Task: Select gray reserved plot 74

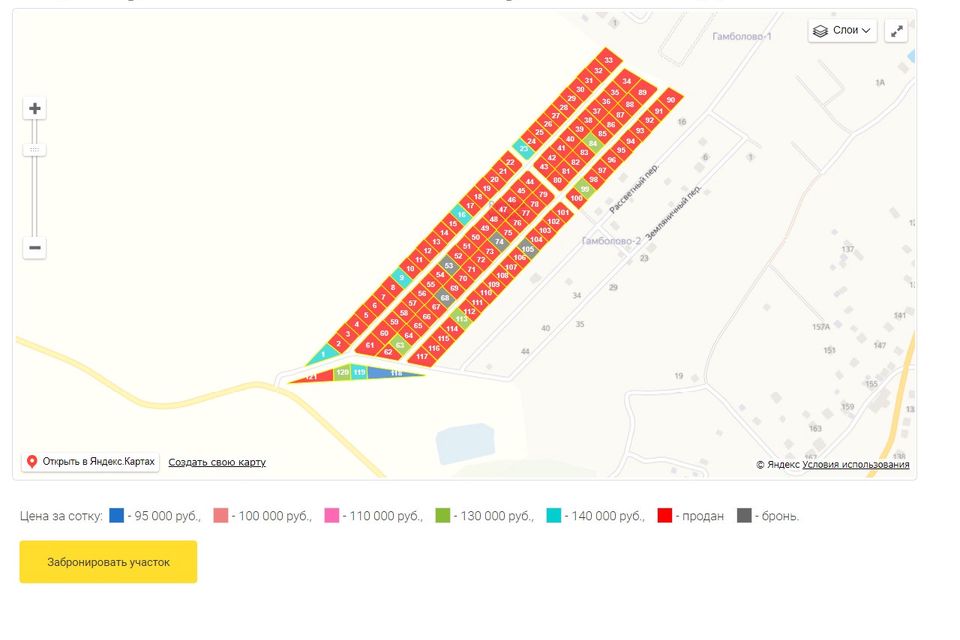Action: pyautogui.click(x=499, y=241)
